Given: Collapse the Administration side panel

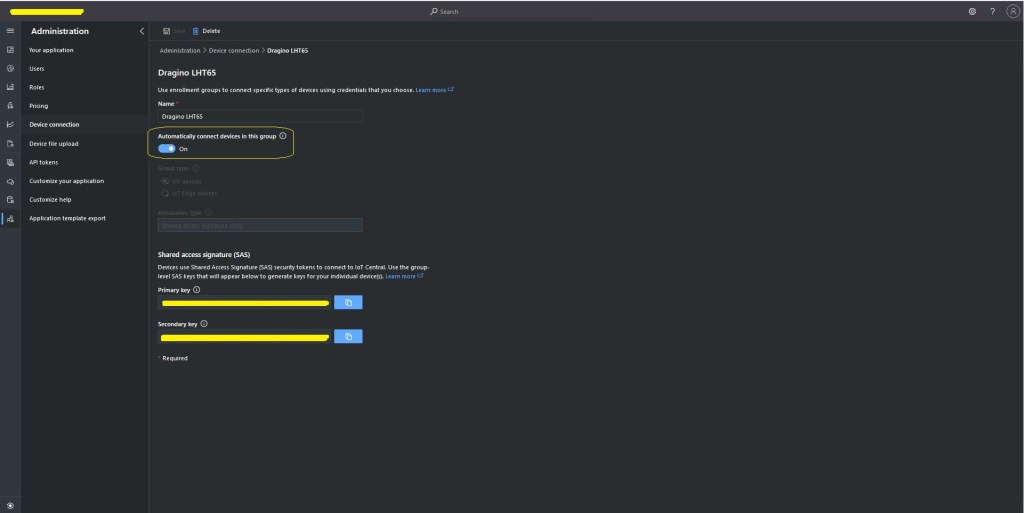Looking at the screenshot, I should pyautogui.click(x=141, y=31).
